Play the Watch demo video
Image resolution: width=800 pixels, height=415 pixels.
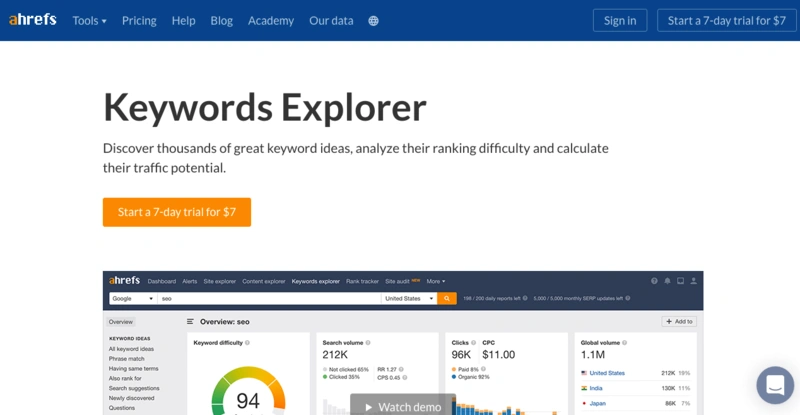click(403, 406)
